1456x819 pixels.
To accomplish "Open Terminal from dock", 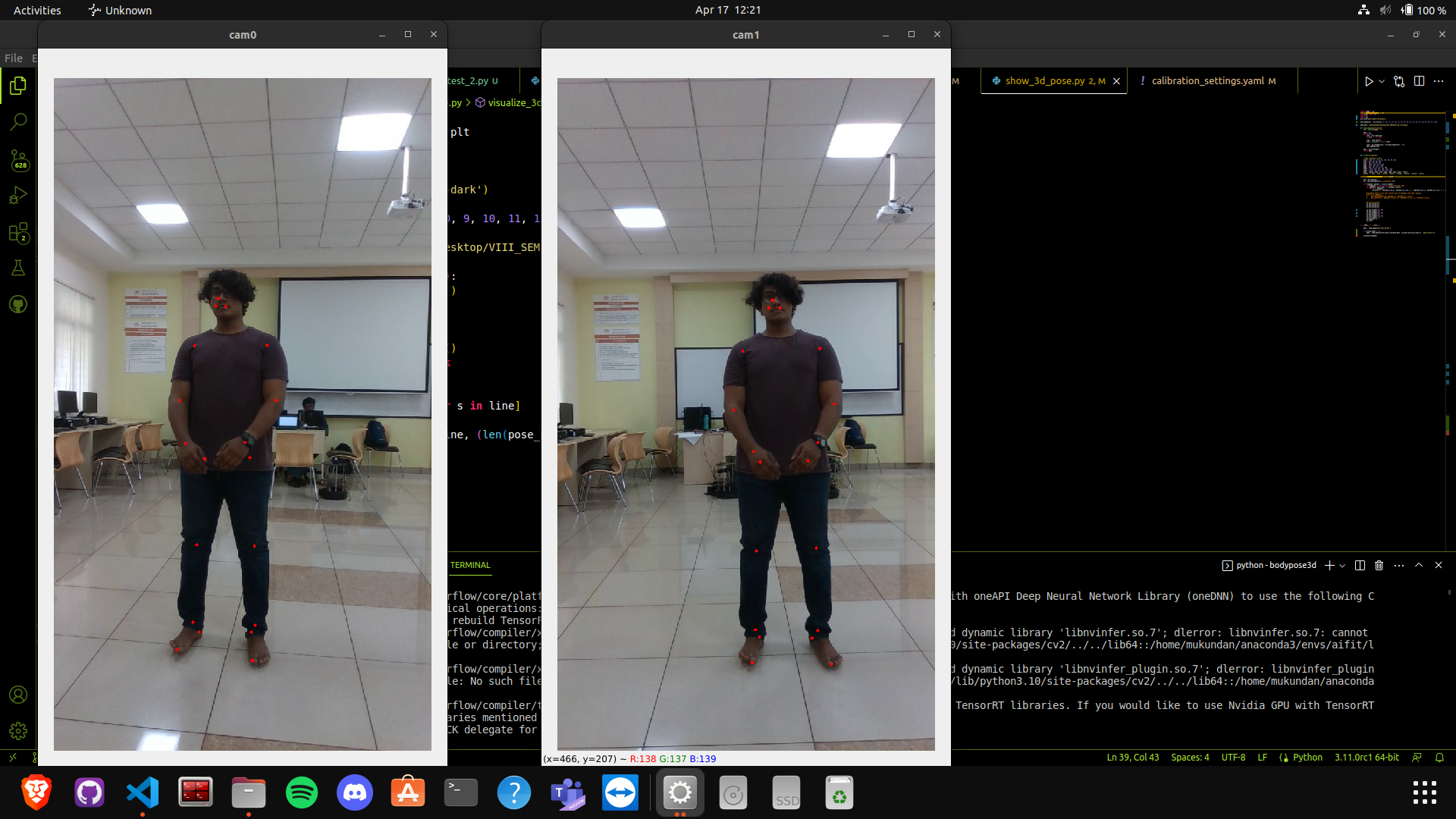I will (x=461, y=793).
